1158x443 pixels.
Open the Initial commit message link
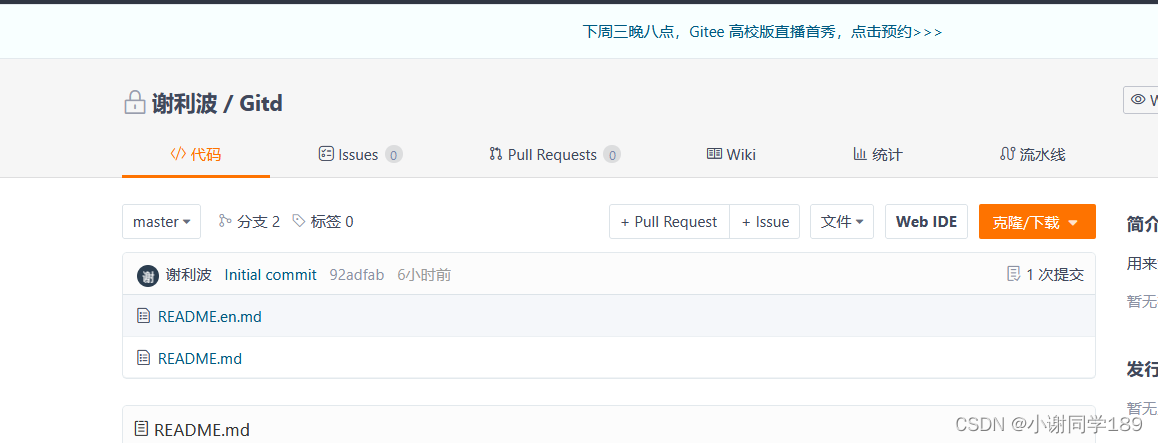(x=270, y=275)
